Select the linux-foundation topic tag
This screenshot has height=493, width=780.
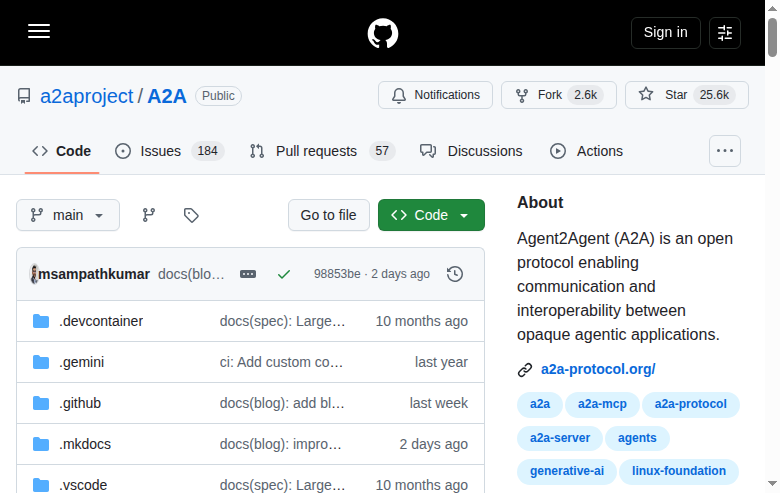click(679, 471)
